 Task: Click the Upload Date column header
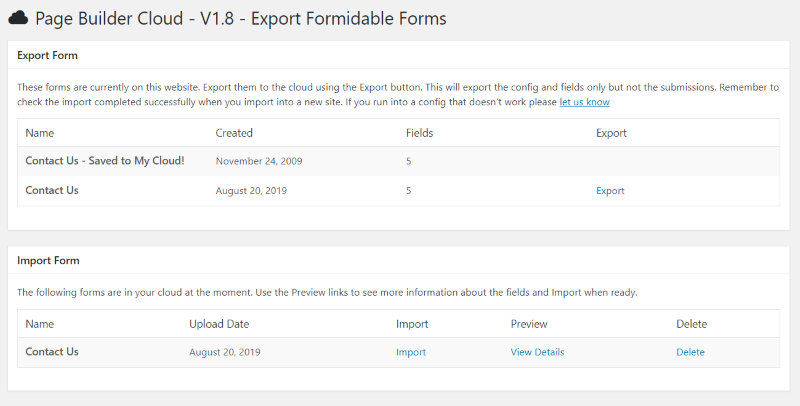(x=219, y=324)
